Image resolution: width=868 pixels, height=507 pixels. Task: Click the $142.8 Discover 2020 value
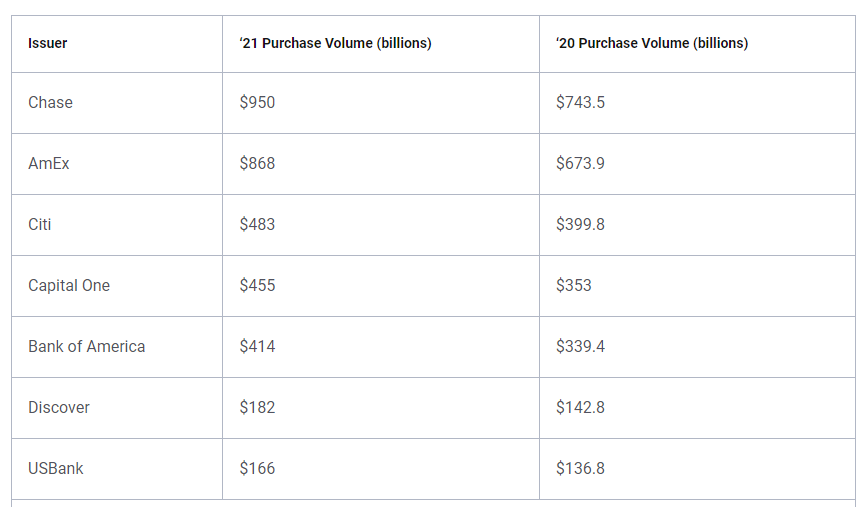coord(581,407)
